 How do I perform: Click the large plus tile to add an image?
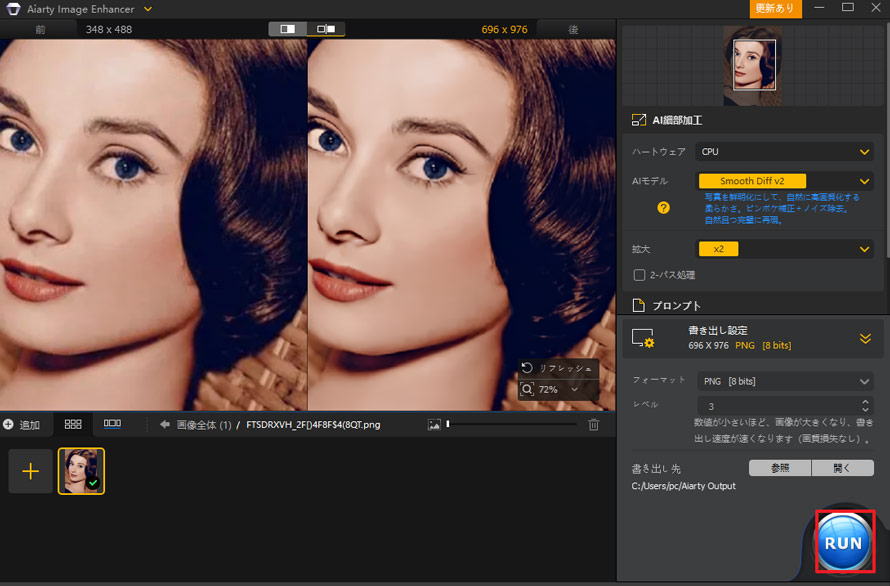[31, 471]
